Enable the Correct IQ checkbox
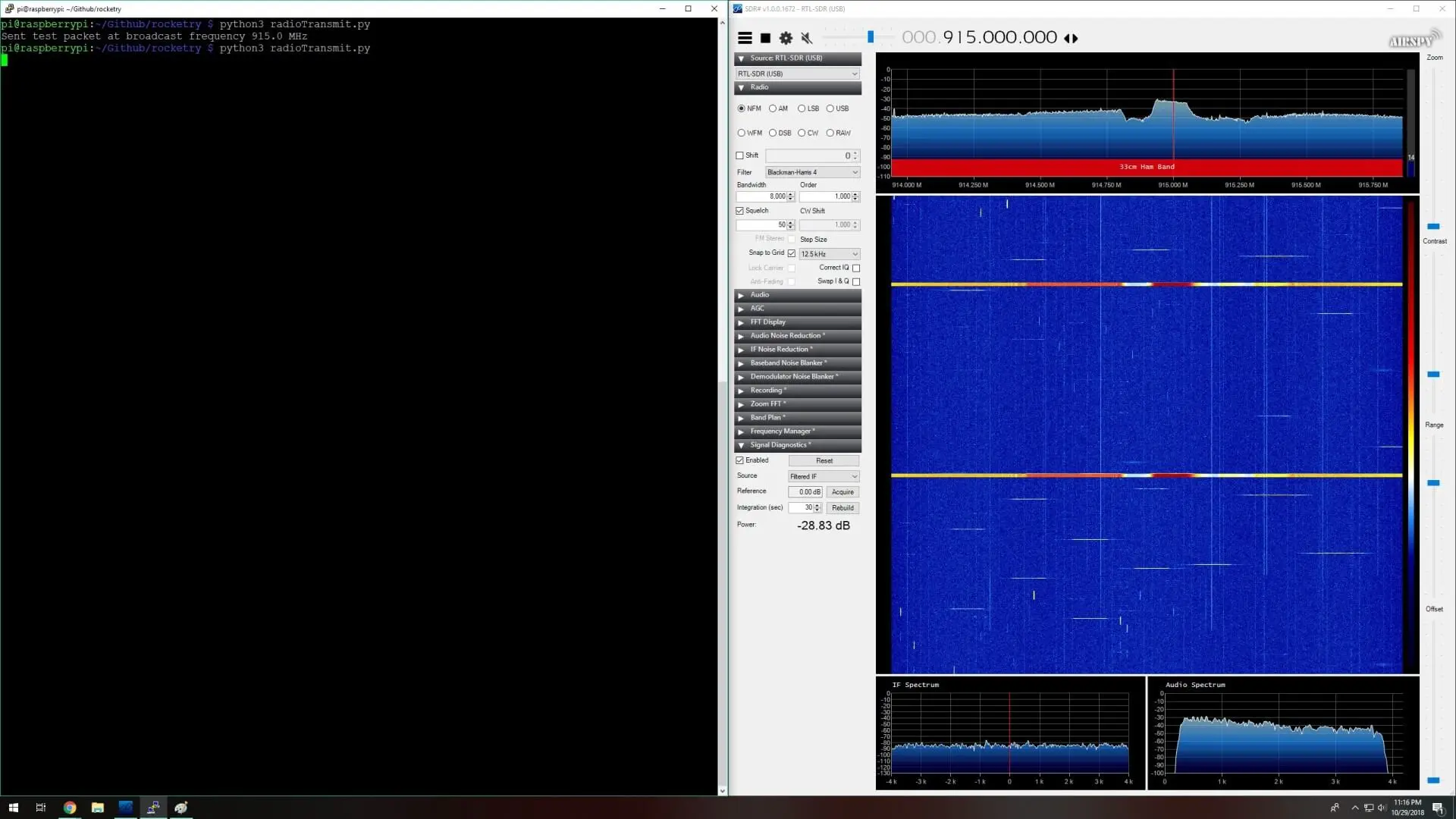1456x819 pixels. (x=856, y=268)
